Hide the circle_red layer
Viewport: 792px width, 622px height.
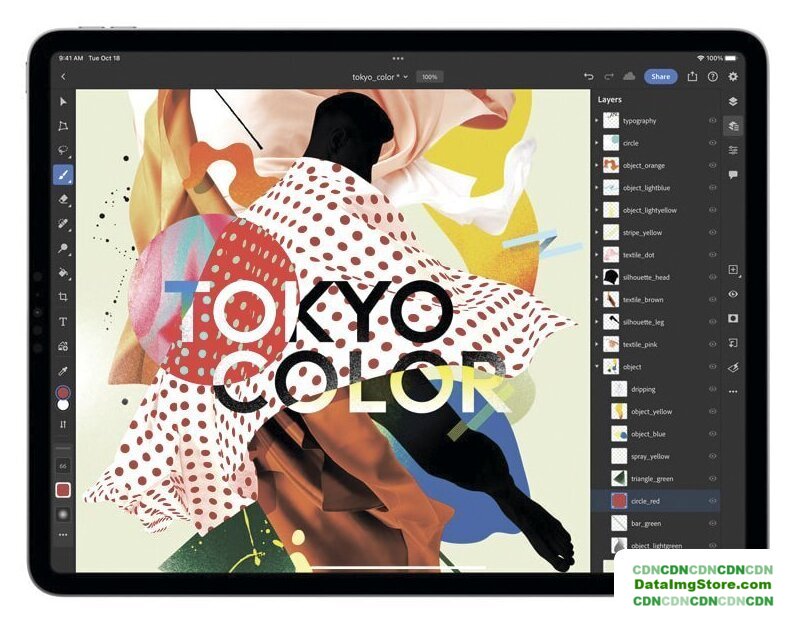pos(713,501)
